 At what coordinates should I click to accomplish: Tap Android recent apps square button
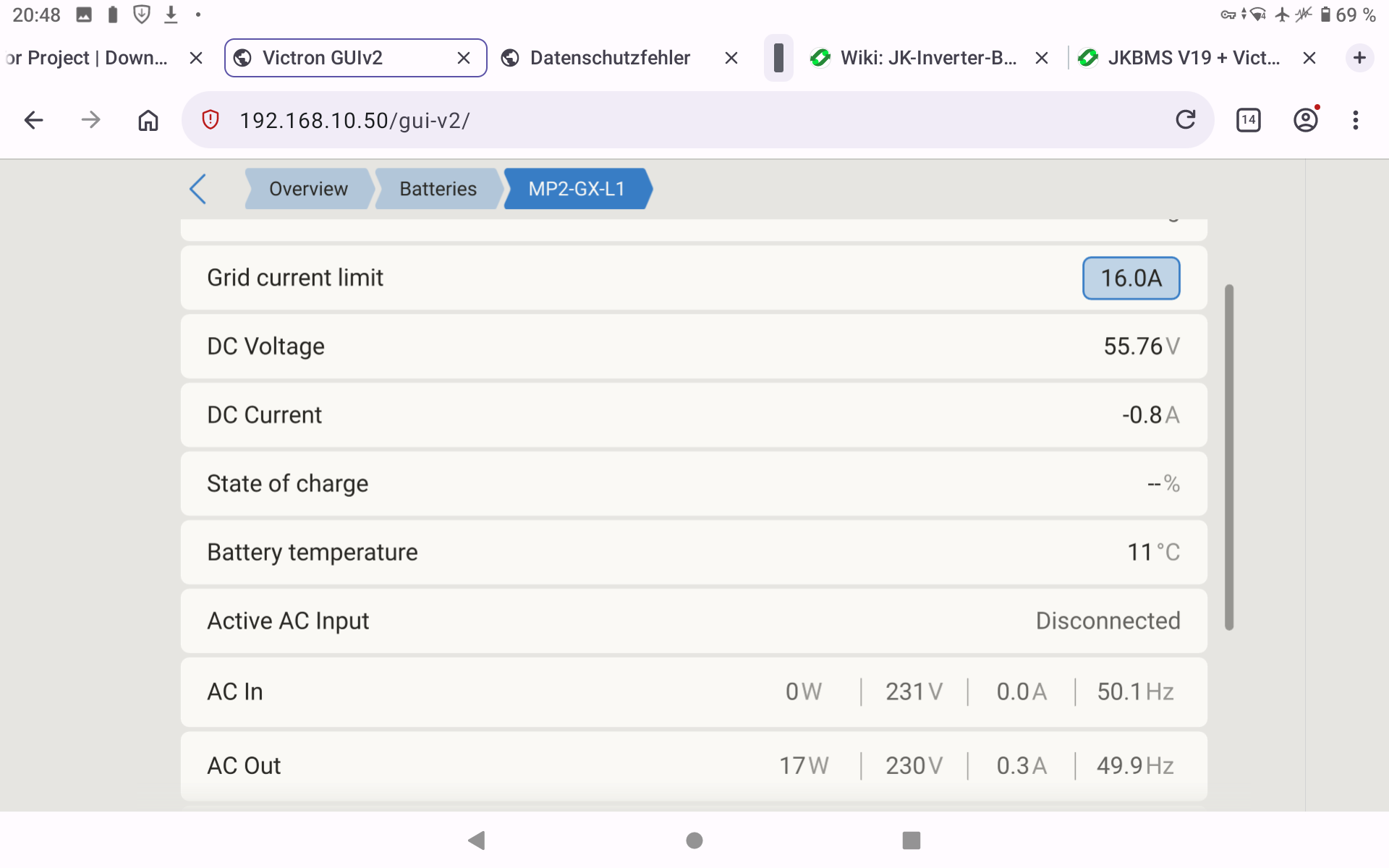911,840
